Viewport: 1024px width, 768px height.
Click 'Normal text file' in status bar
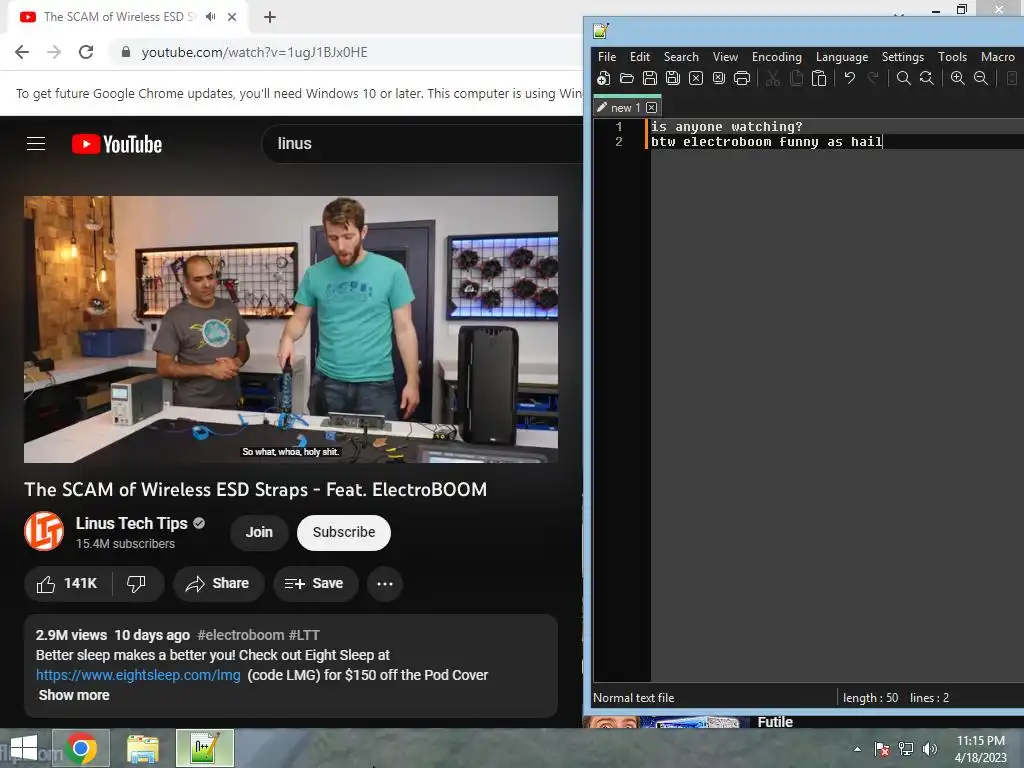(633, 697)
